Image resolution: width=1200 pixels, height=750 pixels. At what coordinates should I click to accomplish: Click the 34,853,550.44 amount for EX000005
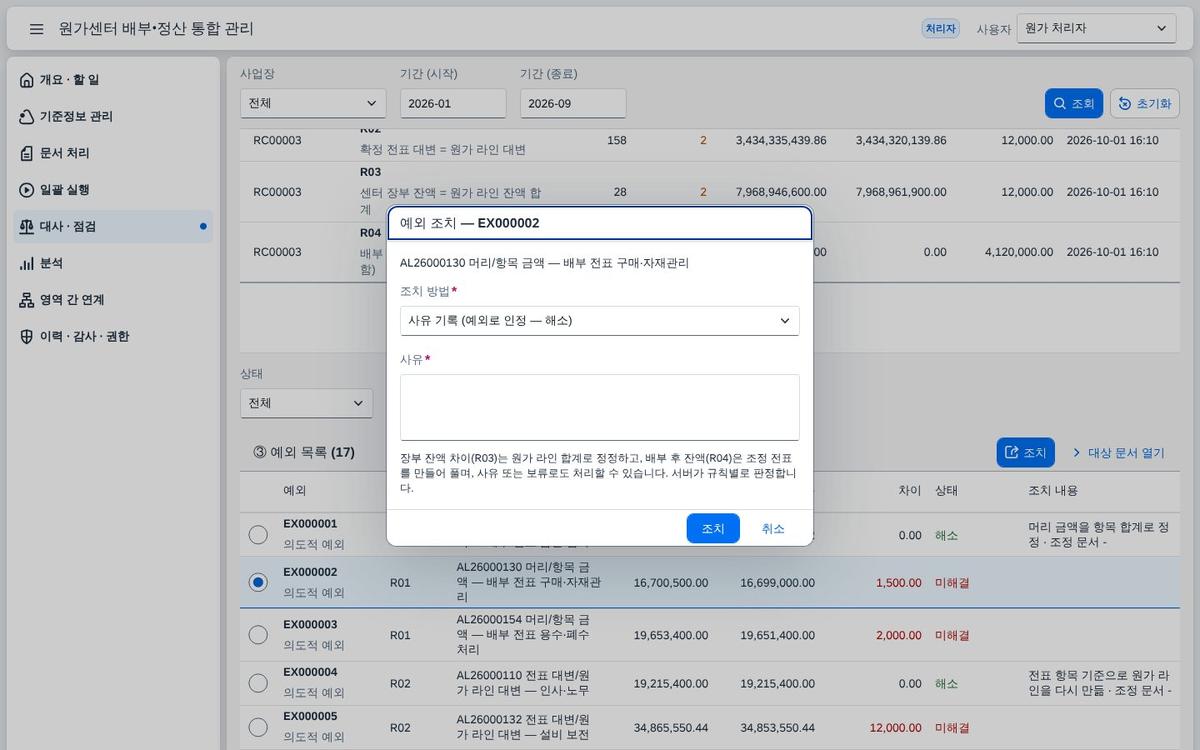(x=777, y=728)
